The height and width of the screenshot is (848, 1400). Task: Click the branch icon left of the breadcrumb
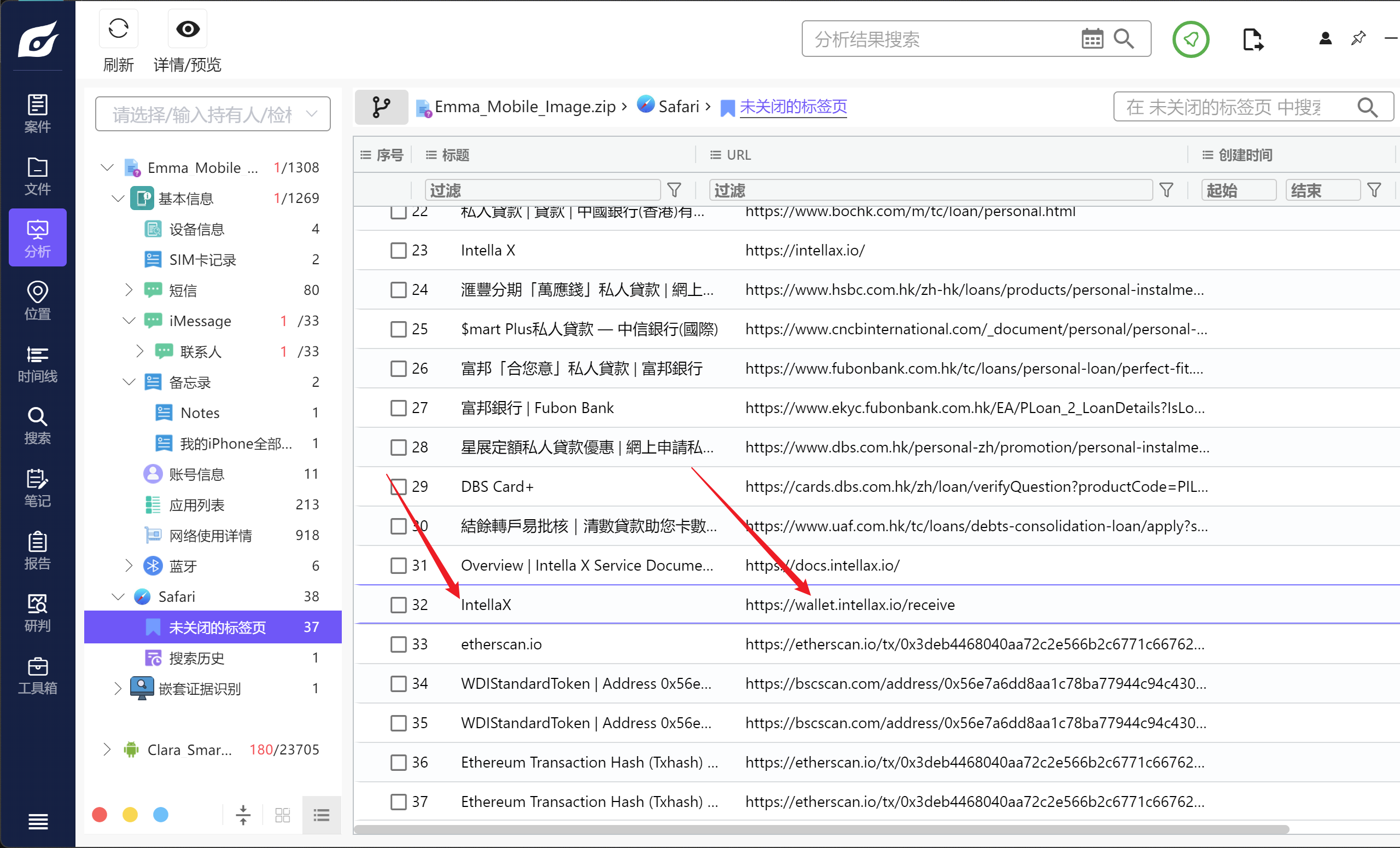tap(381, 107)
